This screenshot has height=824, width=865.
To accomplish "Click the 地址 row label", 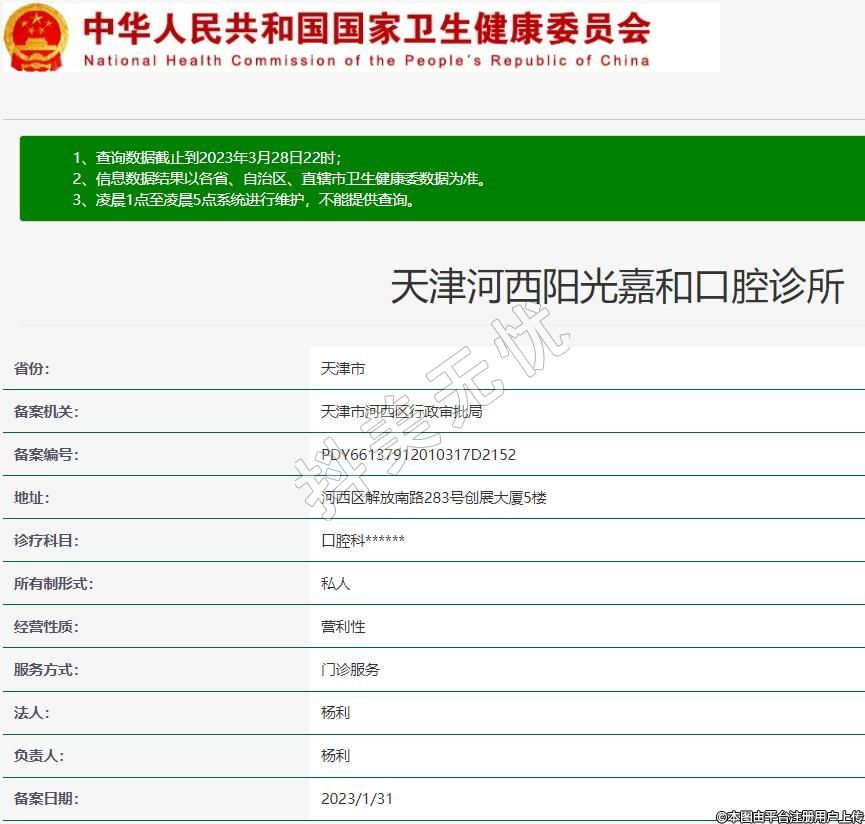I will 32,498.
